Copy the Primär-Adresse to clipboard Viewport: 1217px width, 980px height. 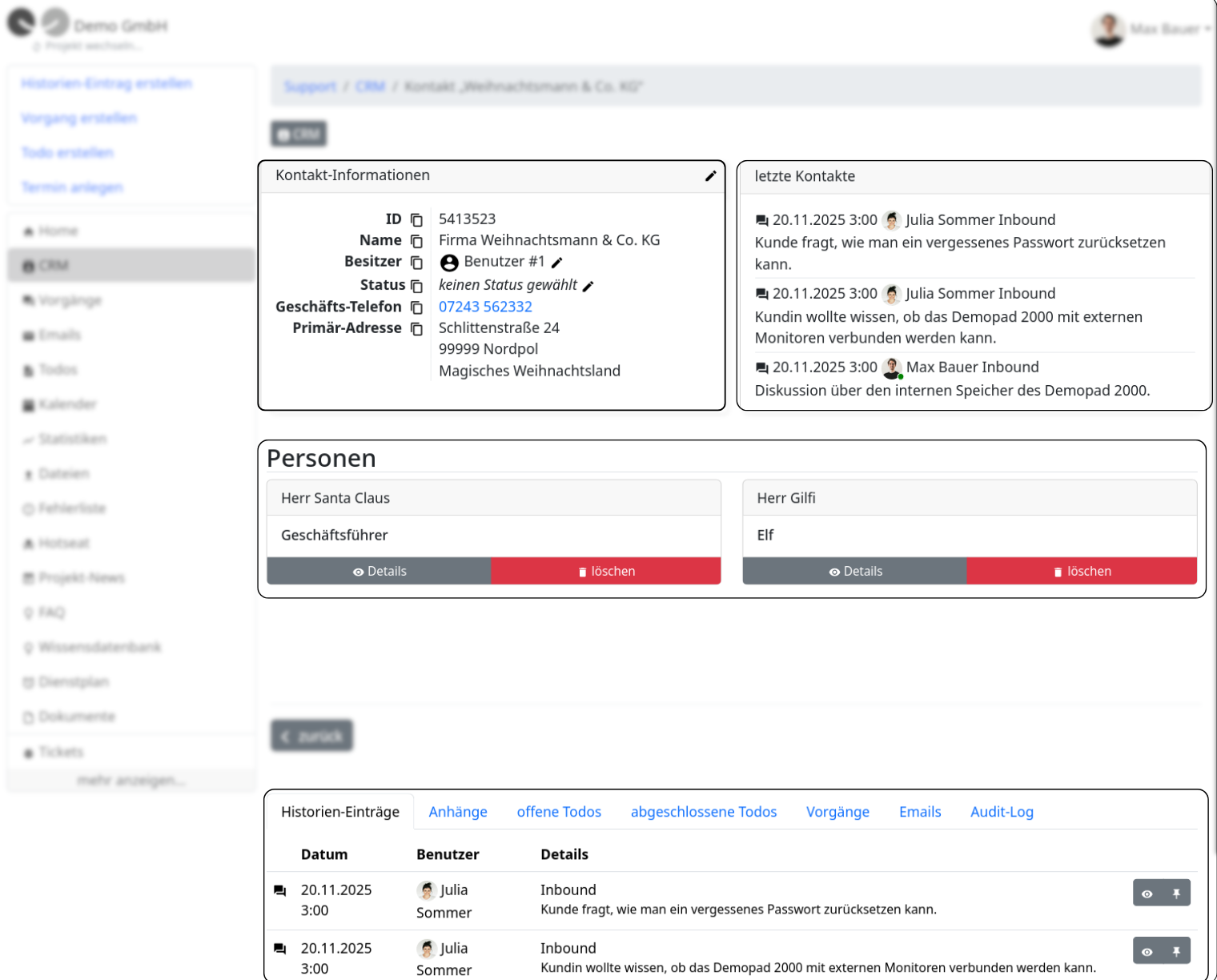(x=416, y=329)
